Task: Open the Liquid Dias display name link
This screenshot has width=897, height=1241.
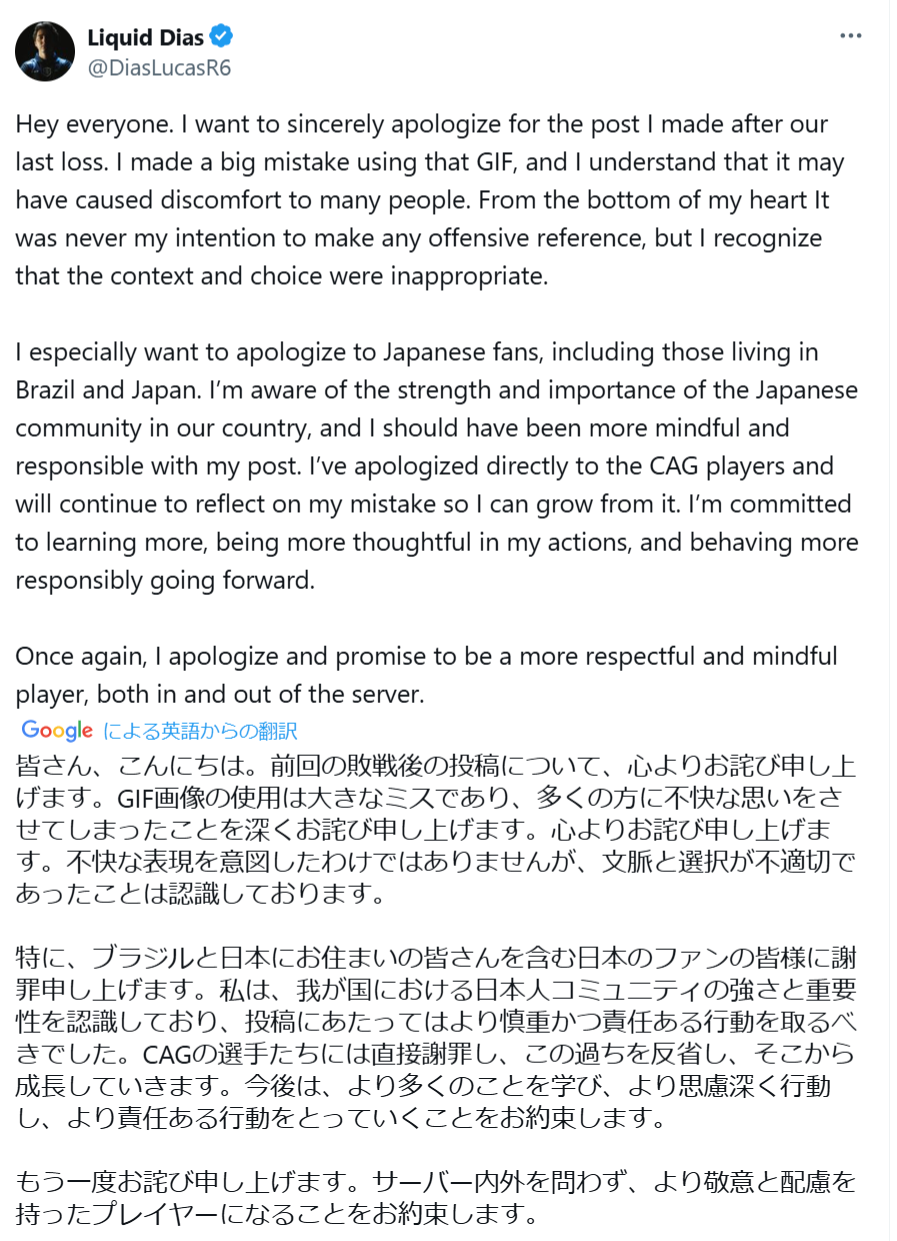Action: (x=145, y=38)
